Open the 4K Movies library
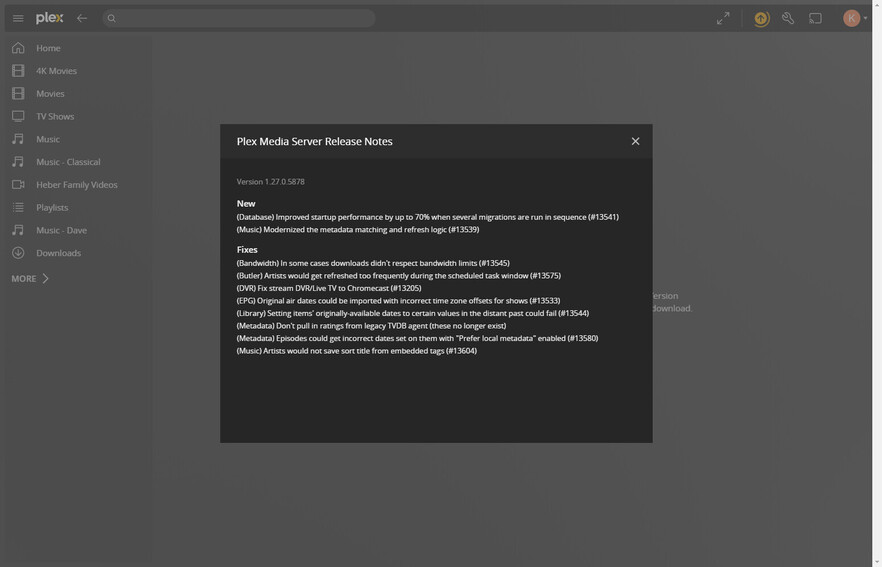Viewport: 882px width, 567px height. click(56, 71)
